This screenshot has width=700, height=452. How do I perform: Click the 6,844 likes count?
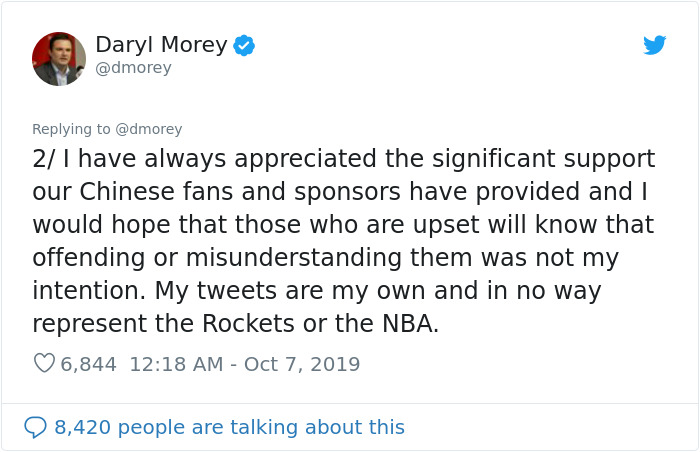pos(91,364)
